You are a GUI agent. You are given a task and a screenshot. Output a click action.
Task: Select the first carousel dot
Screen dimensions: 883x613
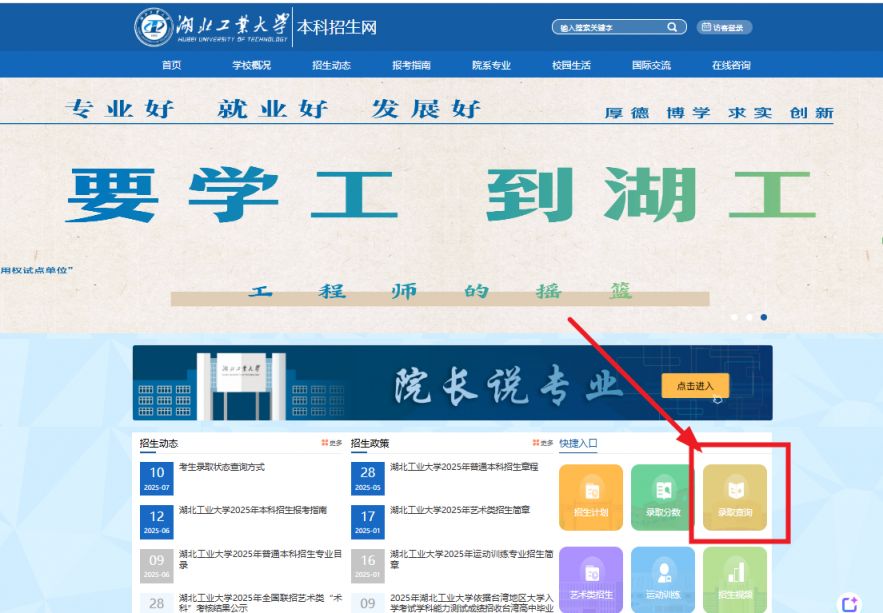click(734, 317)
